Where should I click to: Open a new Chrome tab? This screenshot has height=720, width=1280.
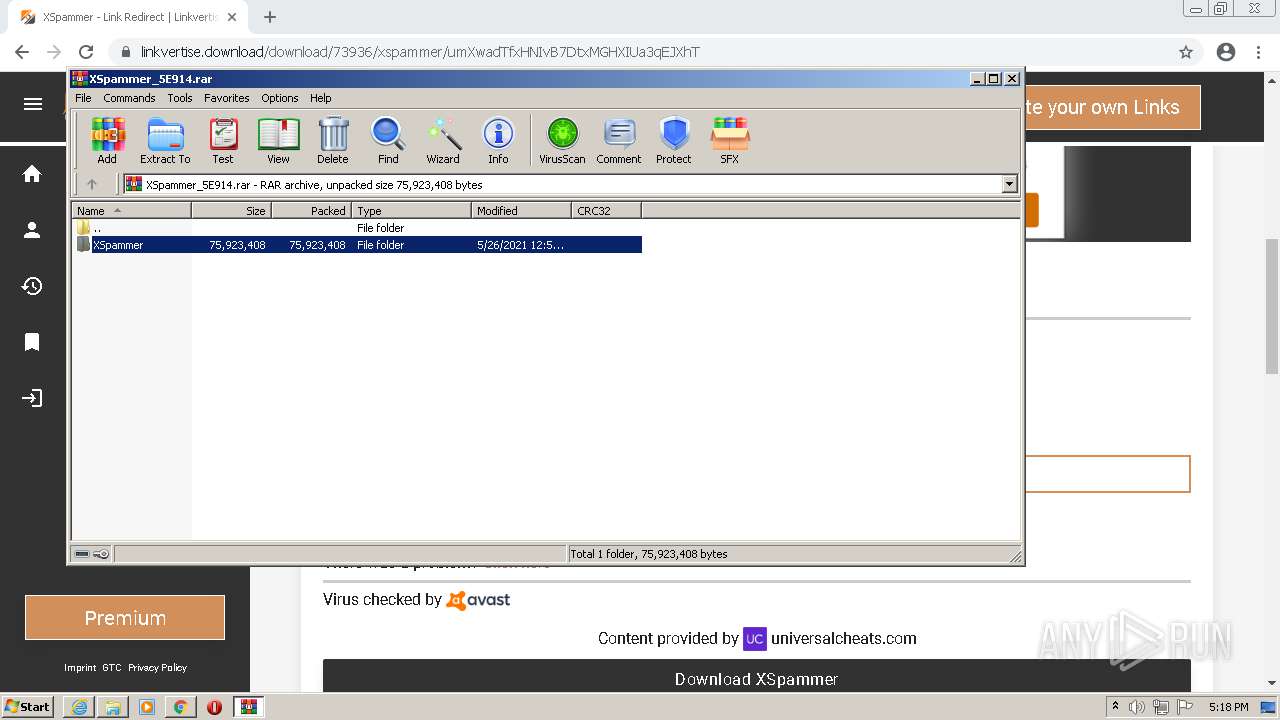(x=270, y=17)
